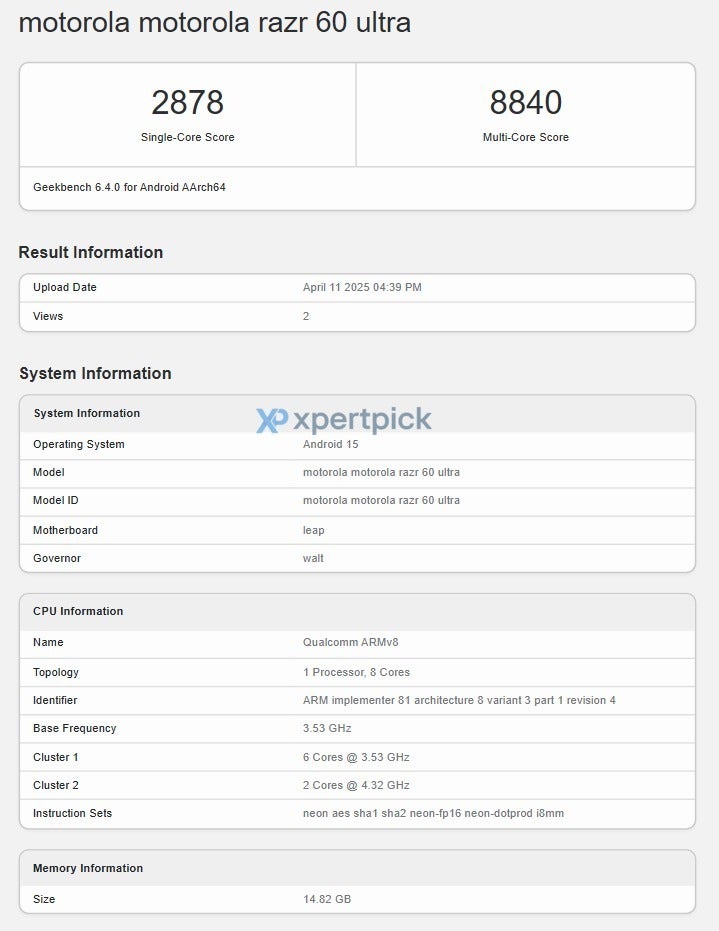
Task: Click the Governor value 'walt'
Action: click(x=313, y=558)
